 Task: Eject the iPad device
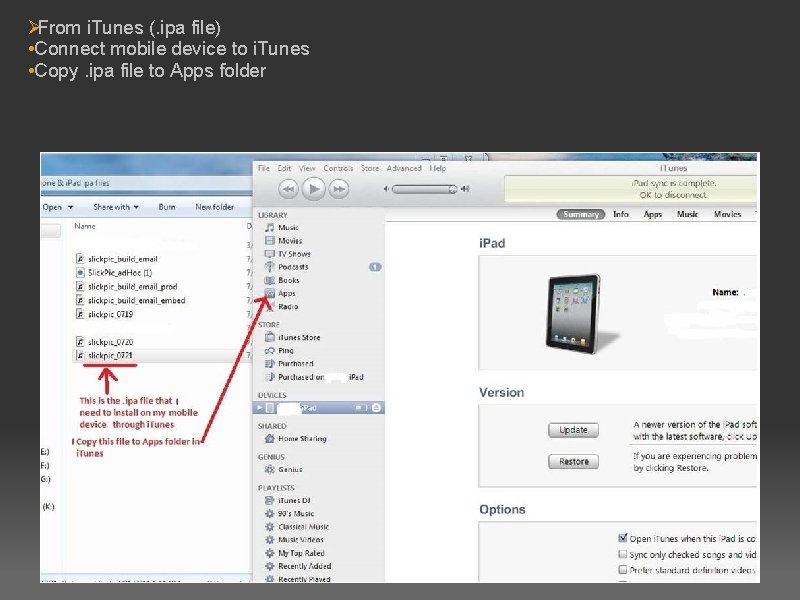pyautogui.click(x=377, y=408)
